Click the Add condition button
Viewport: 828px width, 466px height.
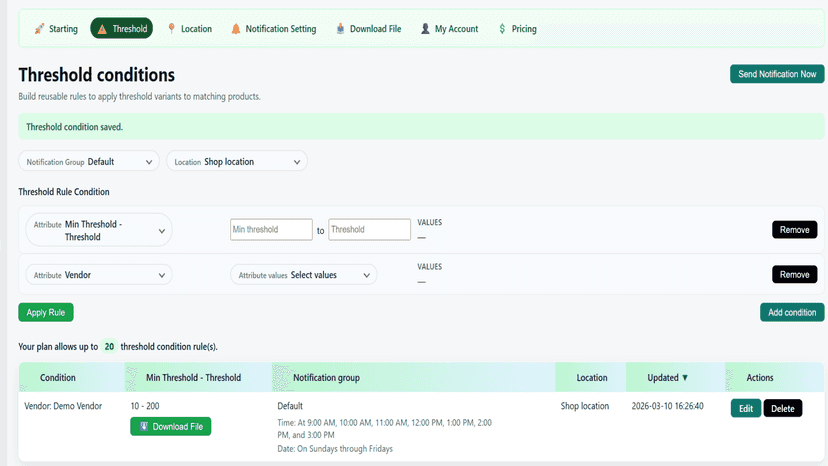792,312
